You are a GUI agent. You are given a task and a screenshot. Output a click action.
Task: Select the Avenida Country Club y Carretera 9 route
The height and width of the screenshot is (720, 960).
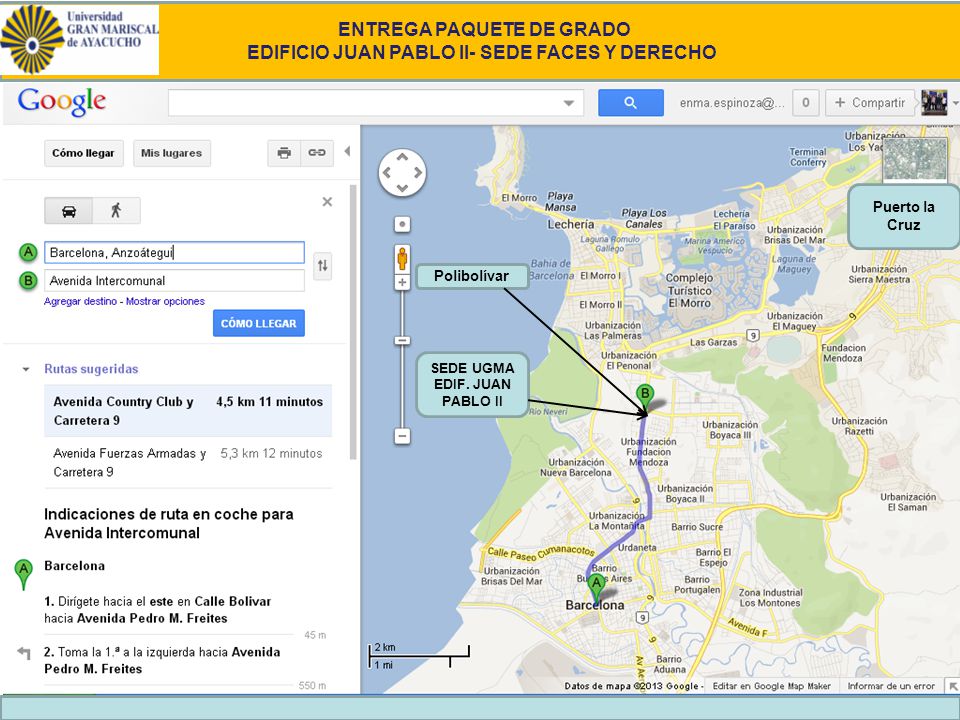(x=188, y=411)
